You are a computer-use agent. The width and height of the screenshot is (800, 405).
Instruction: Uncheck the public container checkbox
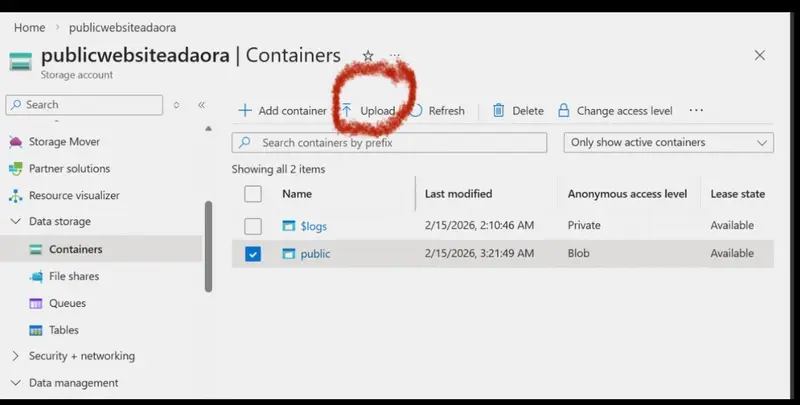[x=253, y=254]
